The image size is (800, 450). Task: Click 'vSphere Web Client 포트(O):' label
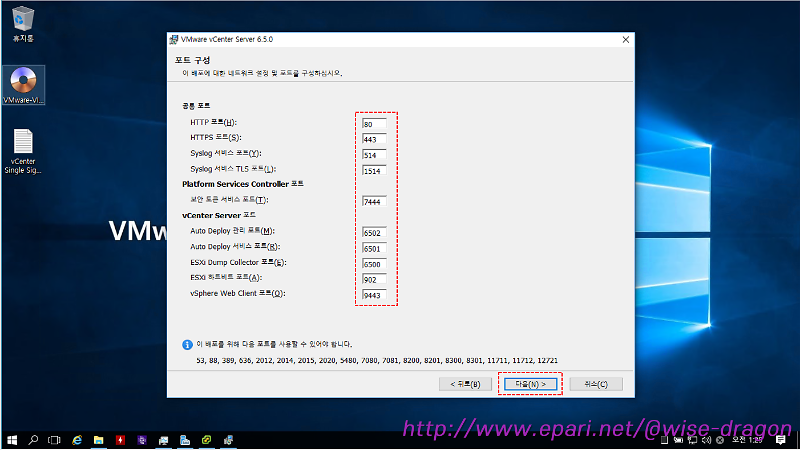(x=238, y=293)
